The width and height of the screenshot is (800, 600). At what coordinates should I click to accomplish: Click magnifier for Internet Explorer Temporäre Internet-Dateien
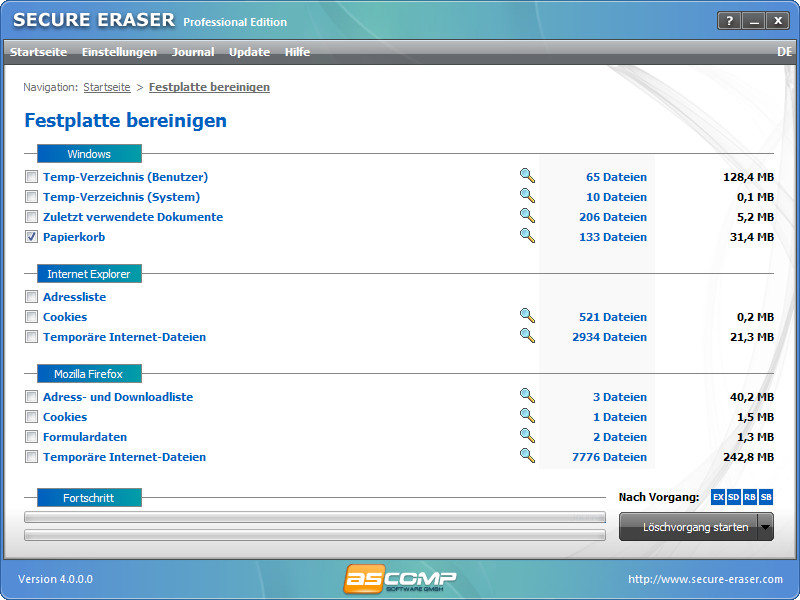point(528,336)
